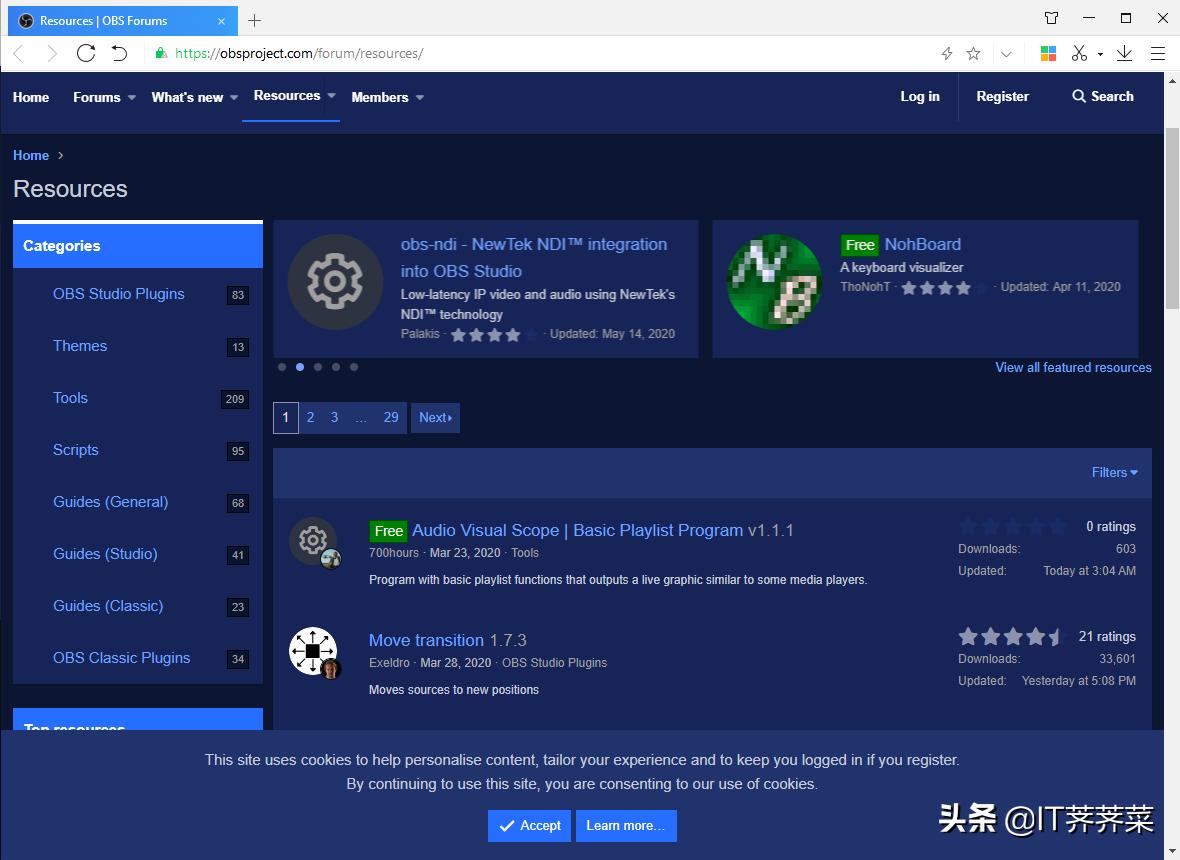Click the Audio Visual Scope resource icon
This screenshot has width=1180, height=860.
[313, 540]
